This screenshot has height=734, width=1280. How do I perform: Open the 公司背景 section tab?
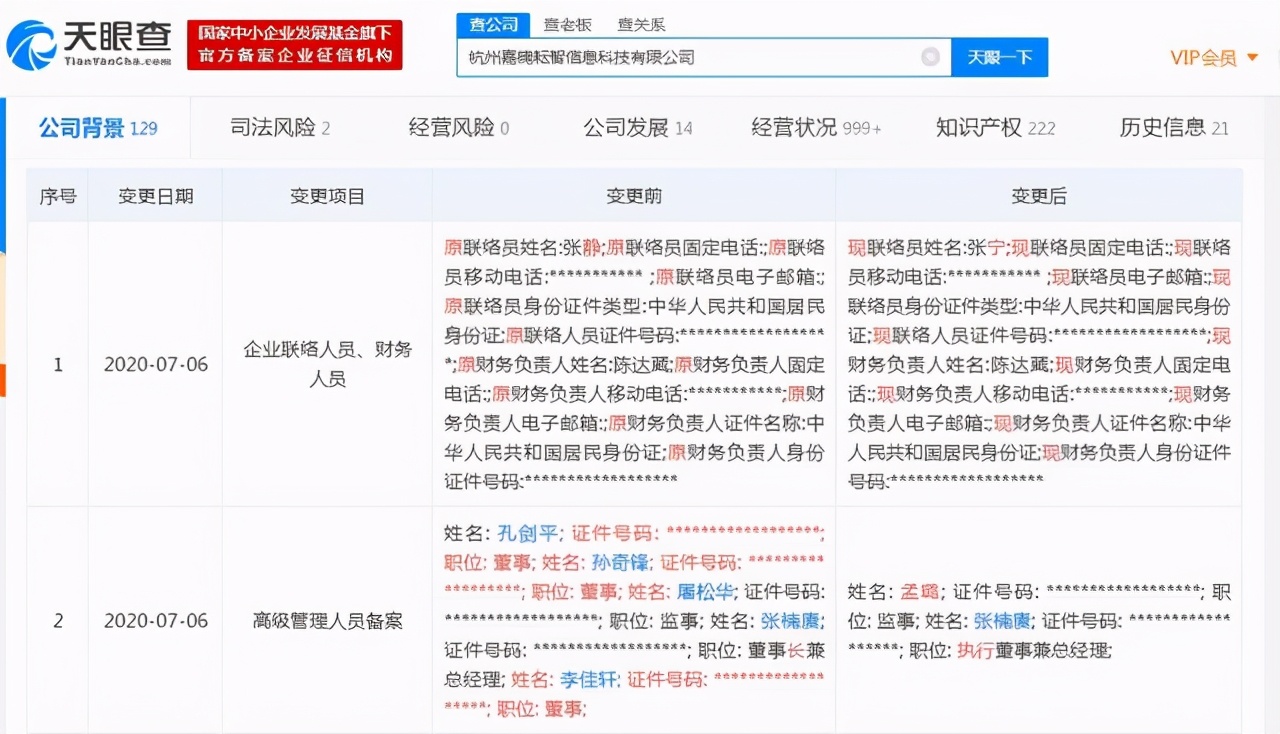point(97,128)
